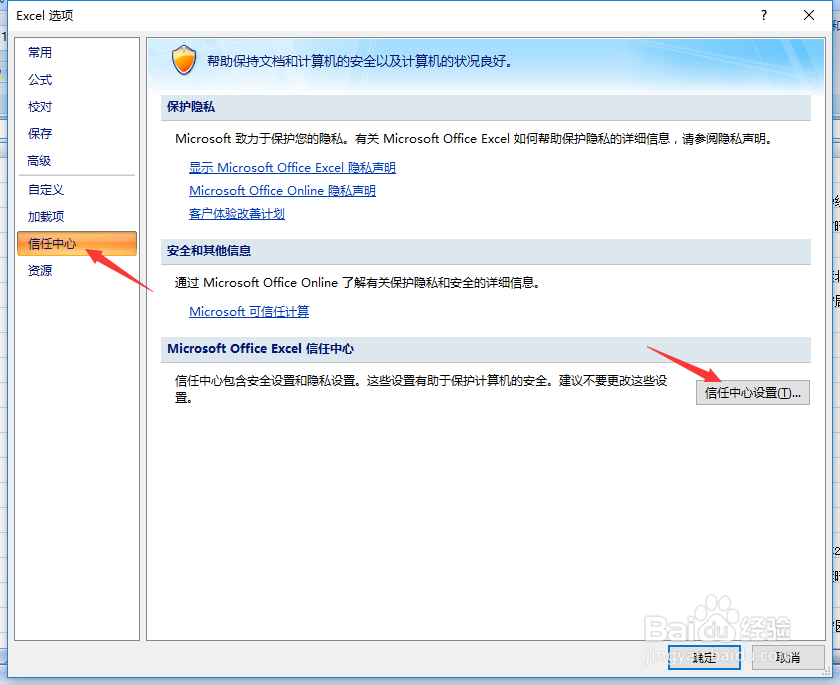Select 信任中心 in the sidebar

[77, 244]
